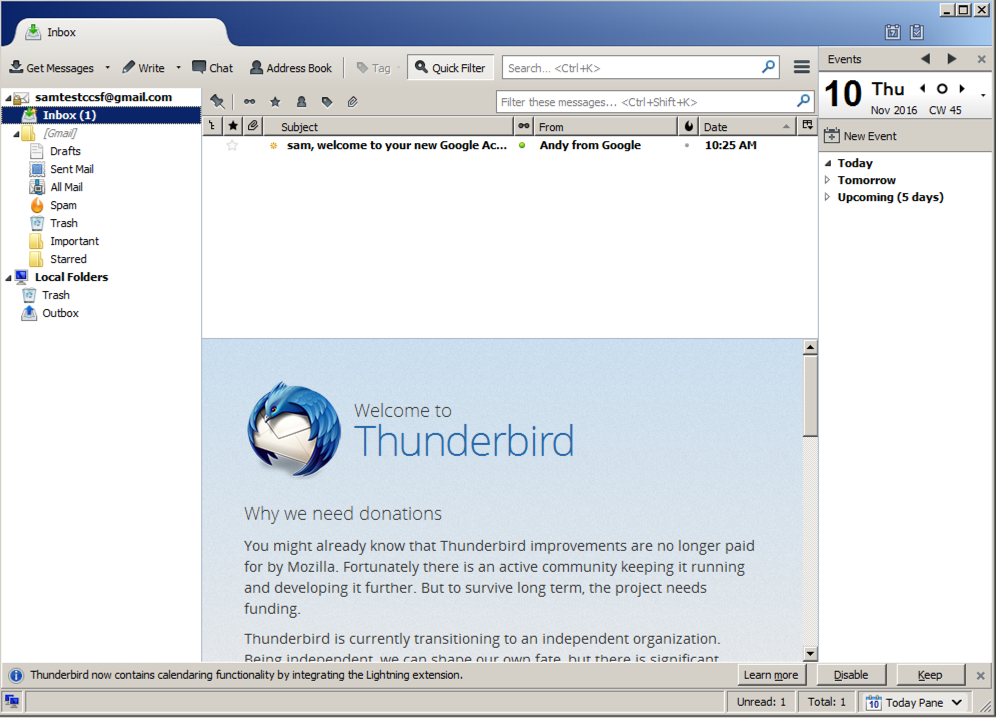This screenshot has width=996, height=718.
Task: Star the welcome message from Google
Action: tap(232, 146)
